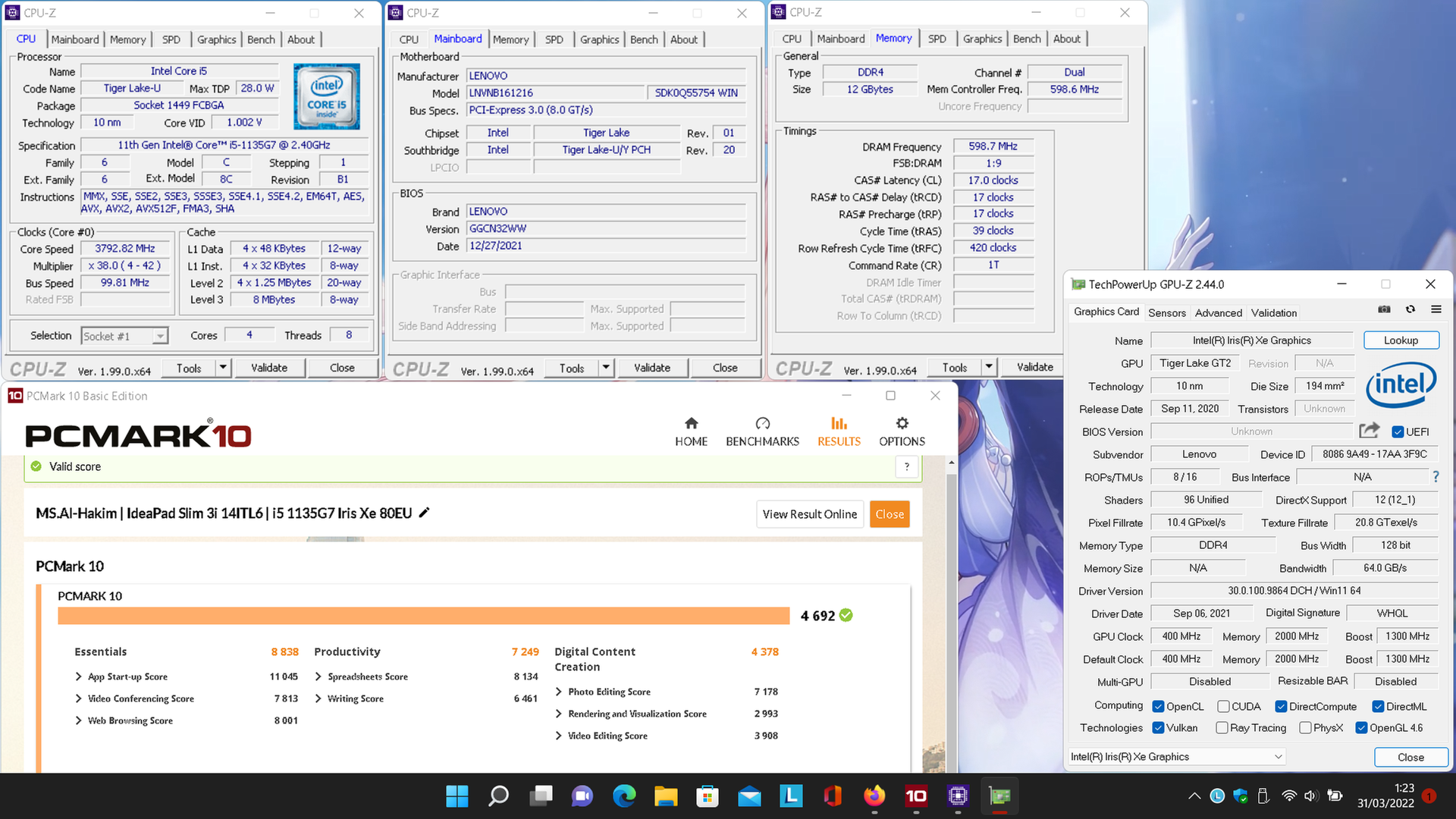Switch to GPU-Z taskbar icon
Screen dimensions: 1456x819
click(999, 795)
